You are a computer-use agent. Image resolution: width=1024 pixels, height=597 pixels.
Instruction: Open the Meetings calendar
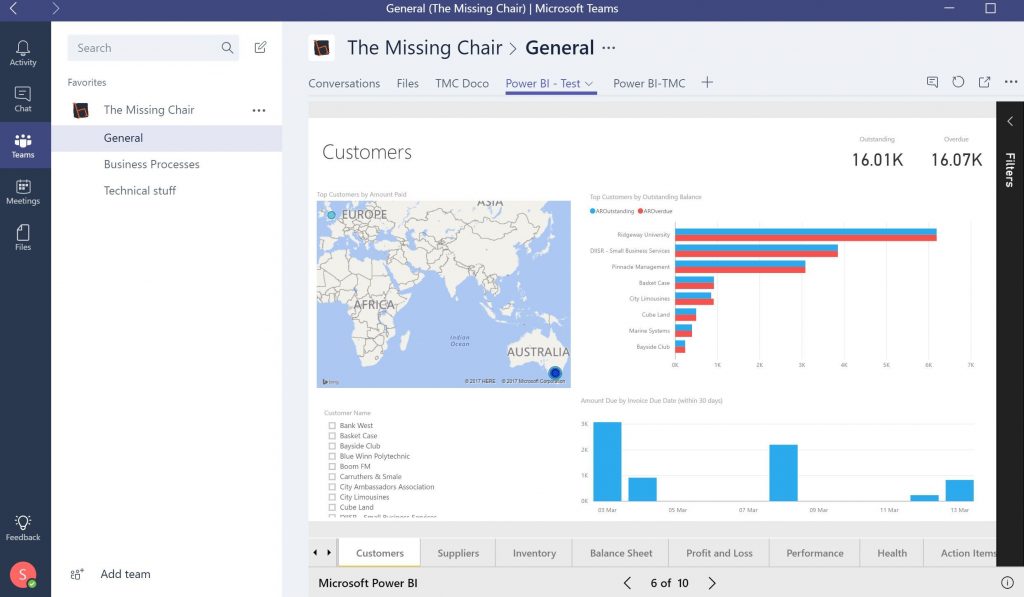(23, 192)
